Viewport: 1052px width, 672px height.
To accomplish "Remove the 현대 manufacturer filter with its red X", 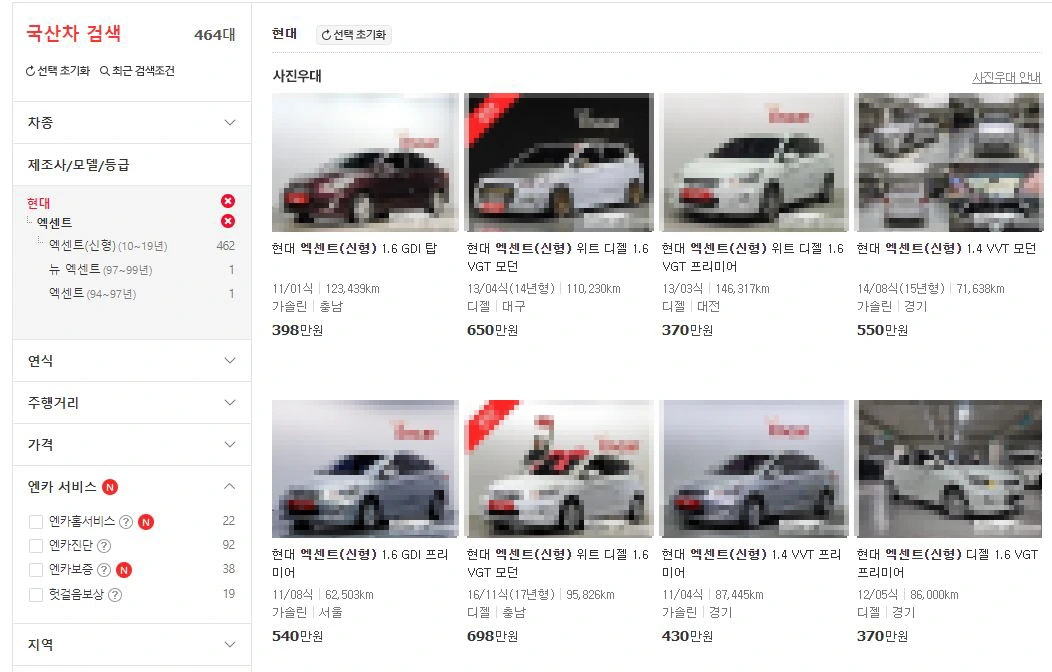I will [x=228, y=201].
